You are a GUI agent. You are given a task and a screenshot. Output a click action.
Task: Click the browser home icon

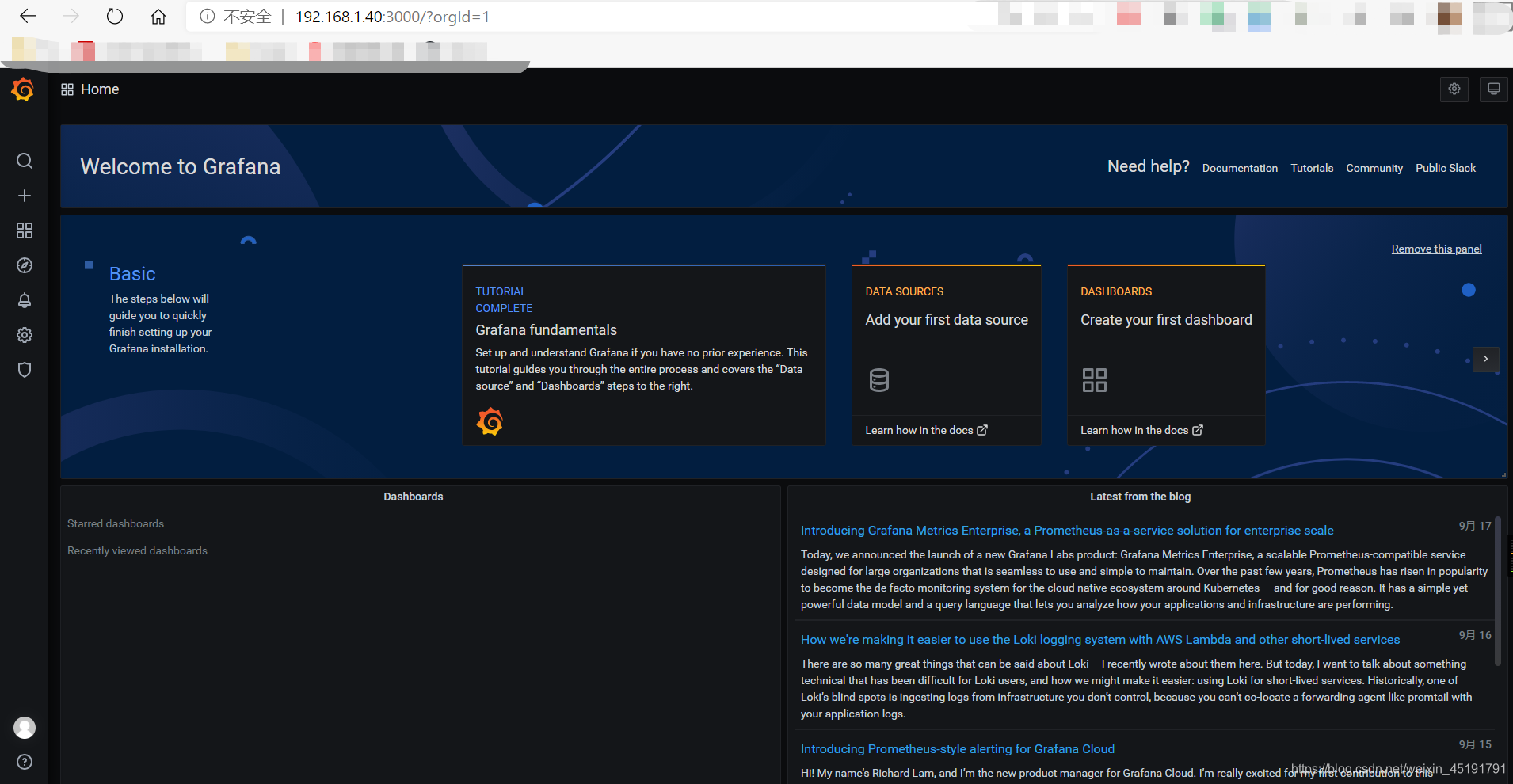coord(158,17)
